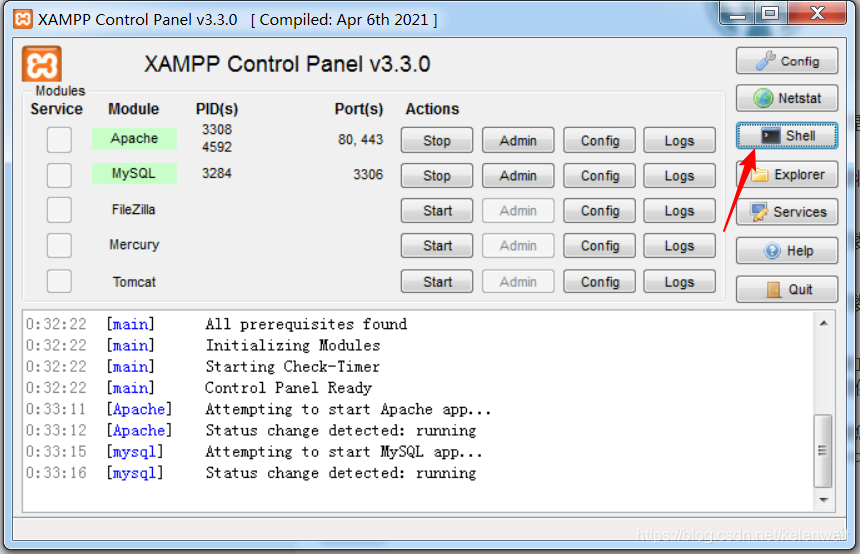The image size is (860, 554).
Task: View FileZilla Logs
Action: pyautogui.click(x=680, y=211)
